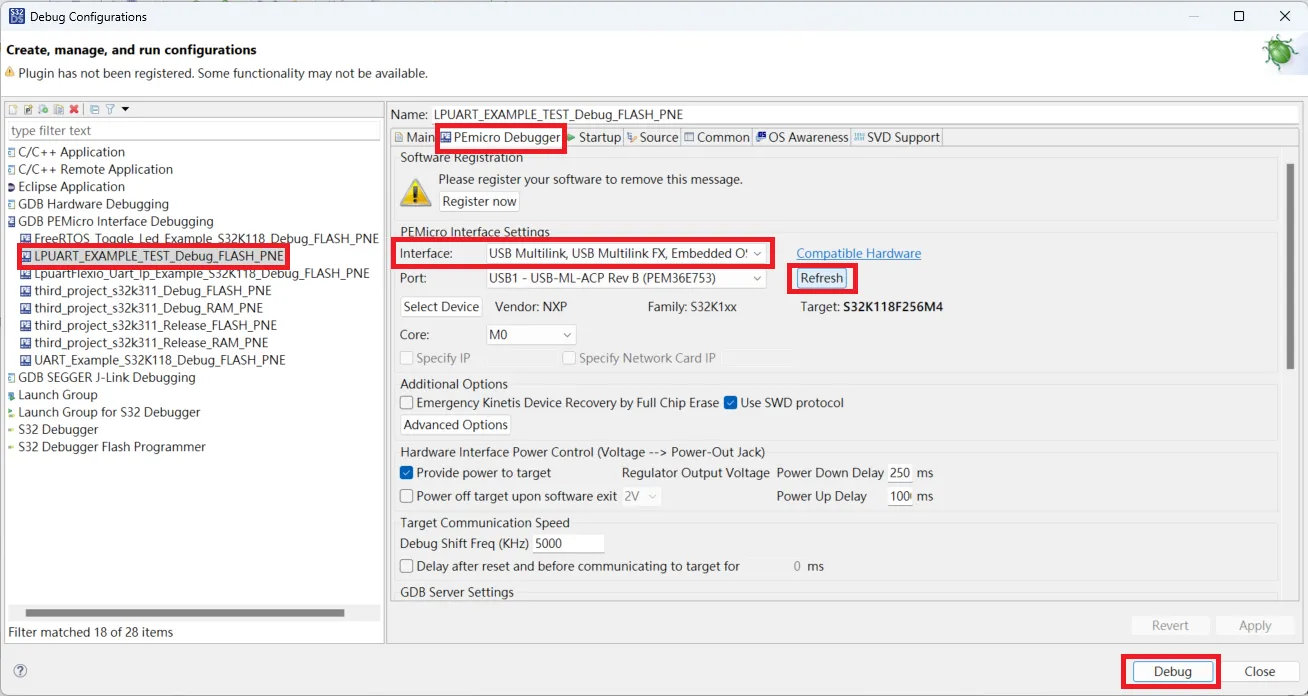Click the Debug Shift Freq input field
This screenshot has height=696, width=1308.
click(568, 544)
